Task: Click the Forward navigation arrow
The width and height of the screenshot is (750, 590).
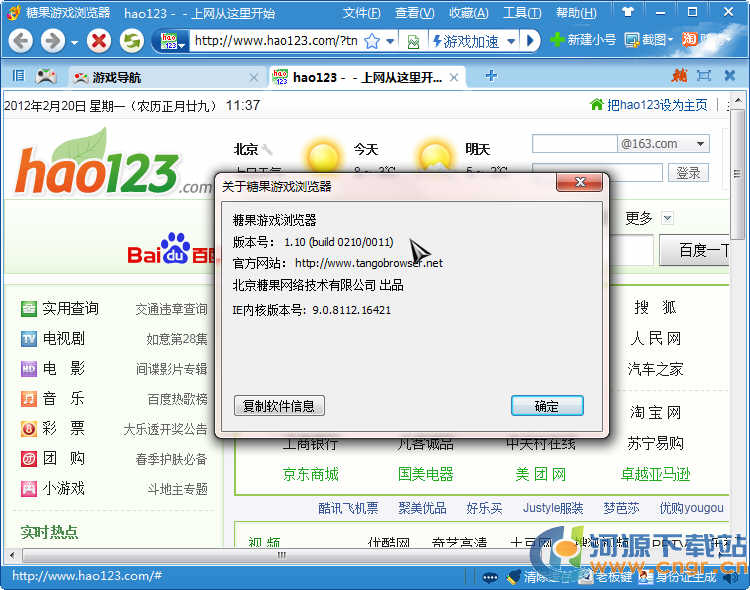Action: coord(53,41)
